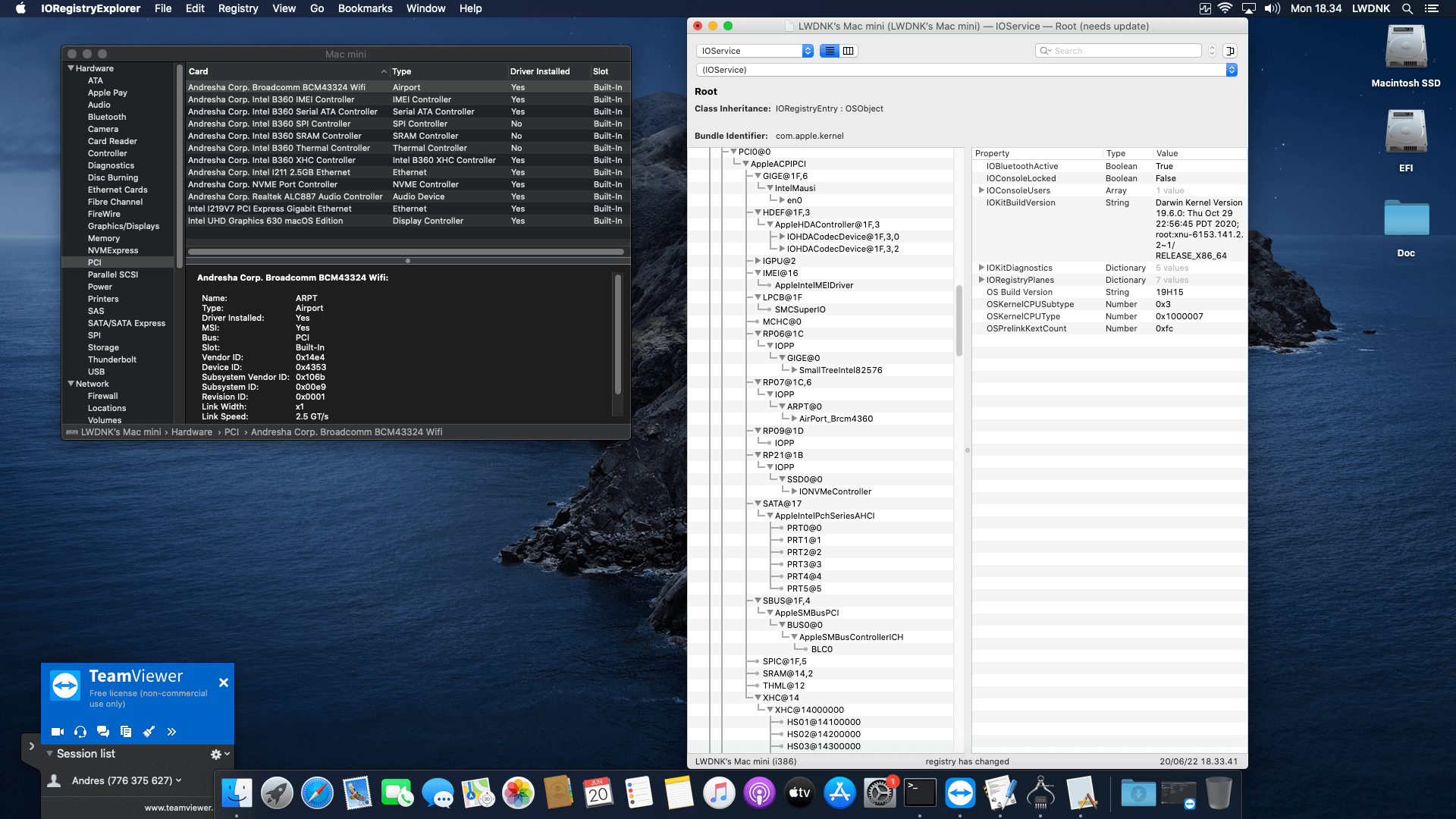Open Andres session dropdown chevron

tap(179, 780)
